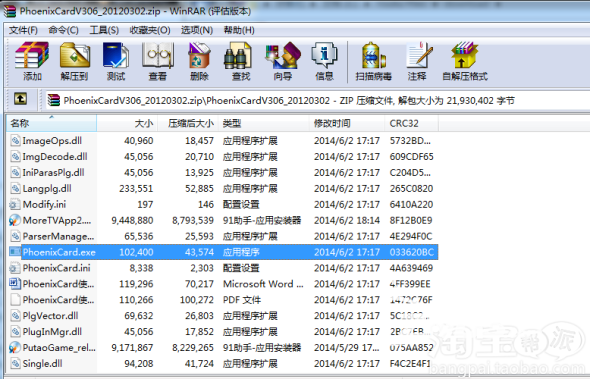Click the Modify.ini gear file icon
The image size is (590, 379).
pos(14,204)
